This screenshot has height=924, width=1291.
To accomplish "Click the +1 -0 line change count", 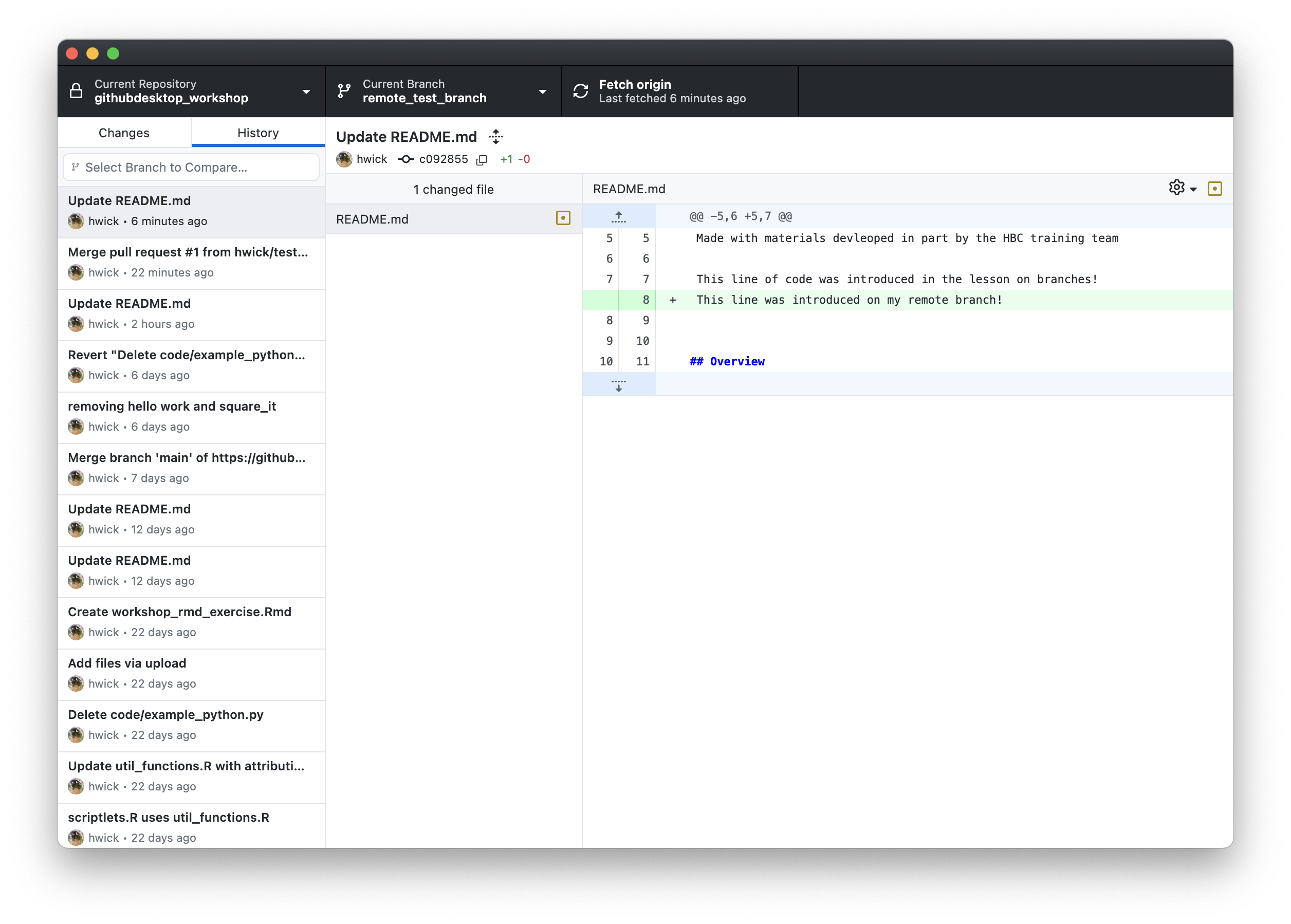I will pyautogui.click(x=515, y=159).
